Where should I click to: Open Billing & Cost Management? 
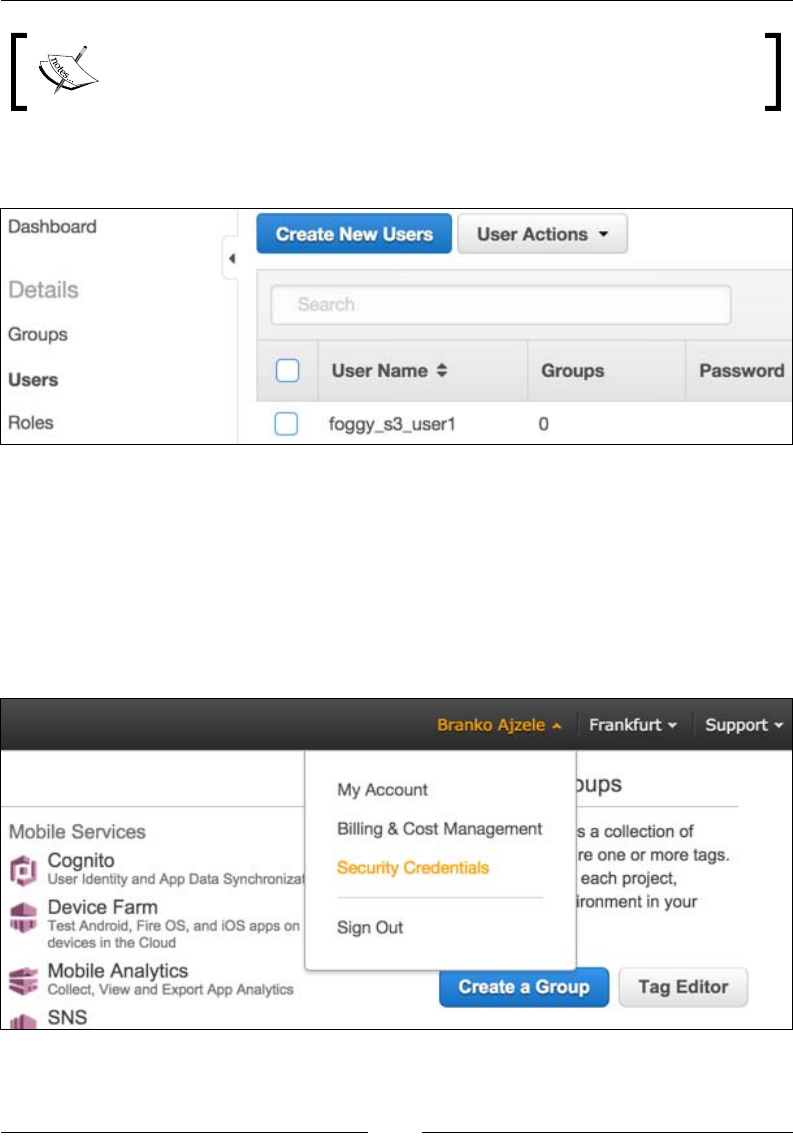click(x=439, y=828)
